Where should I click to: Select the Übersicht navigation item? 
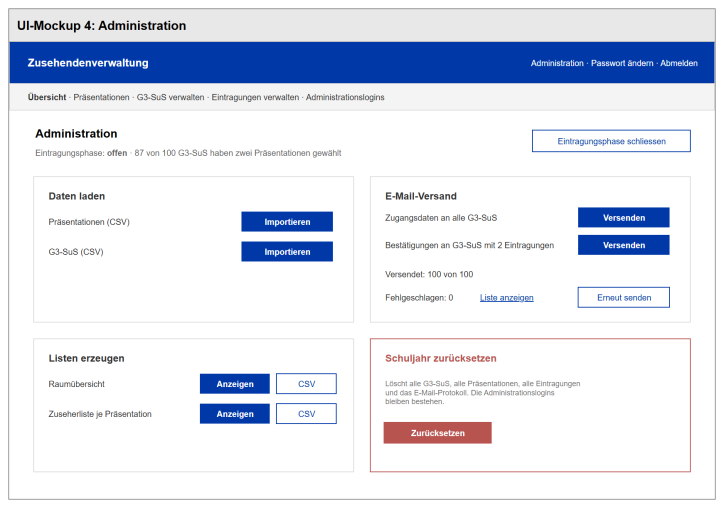[47, 97]
